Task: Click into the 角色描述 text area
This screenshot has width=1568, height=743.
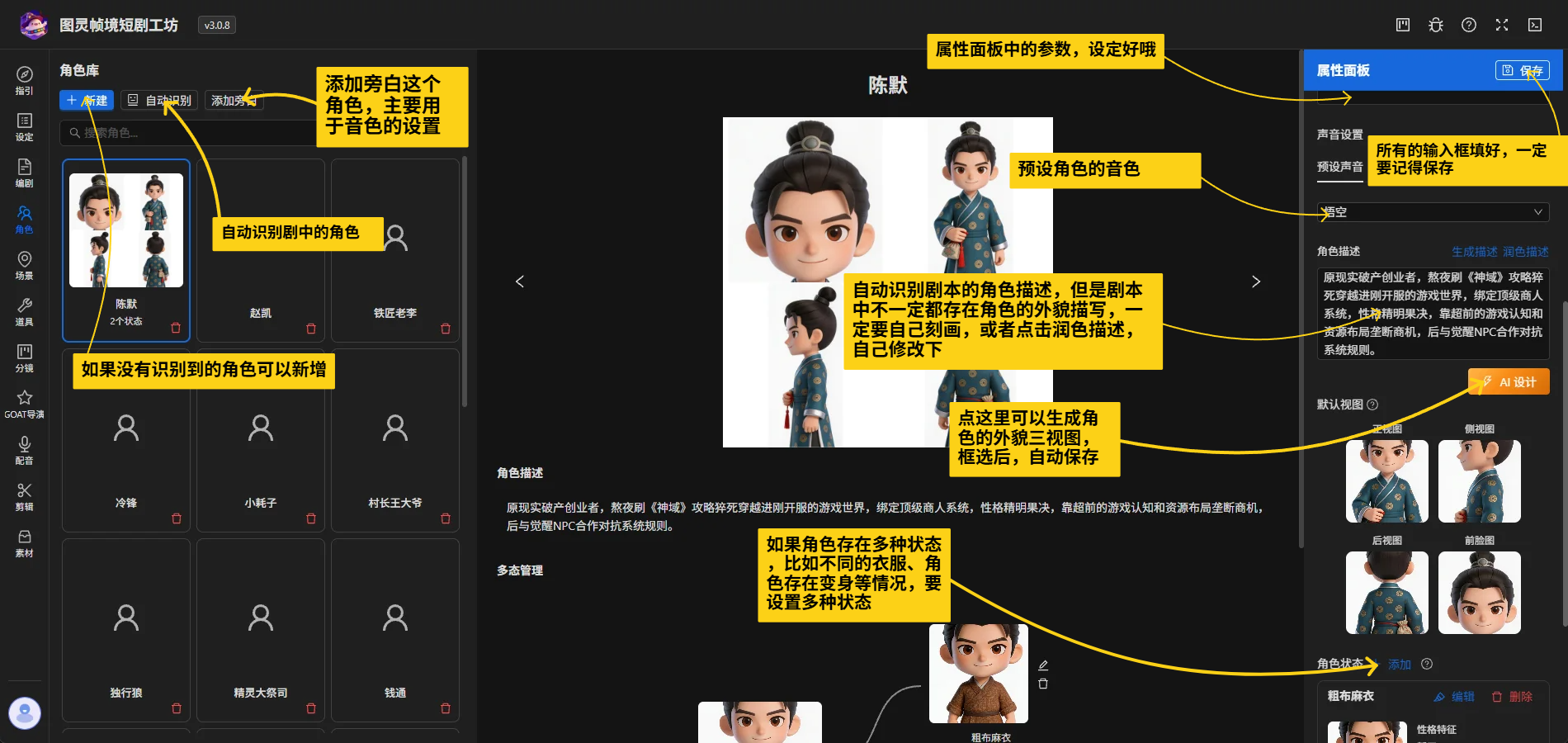Action: point(1433,313)
